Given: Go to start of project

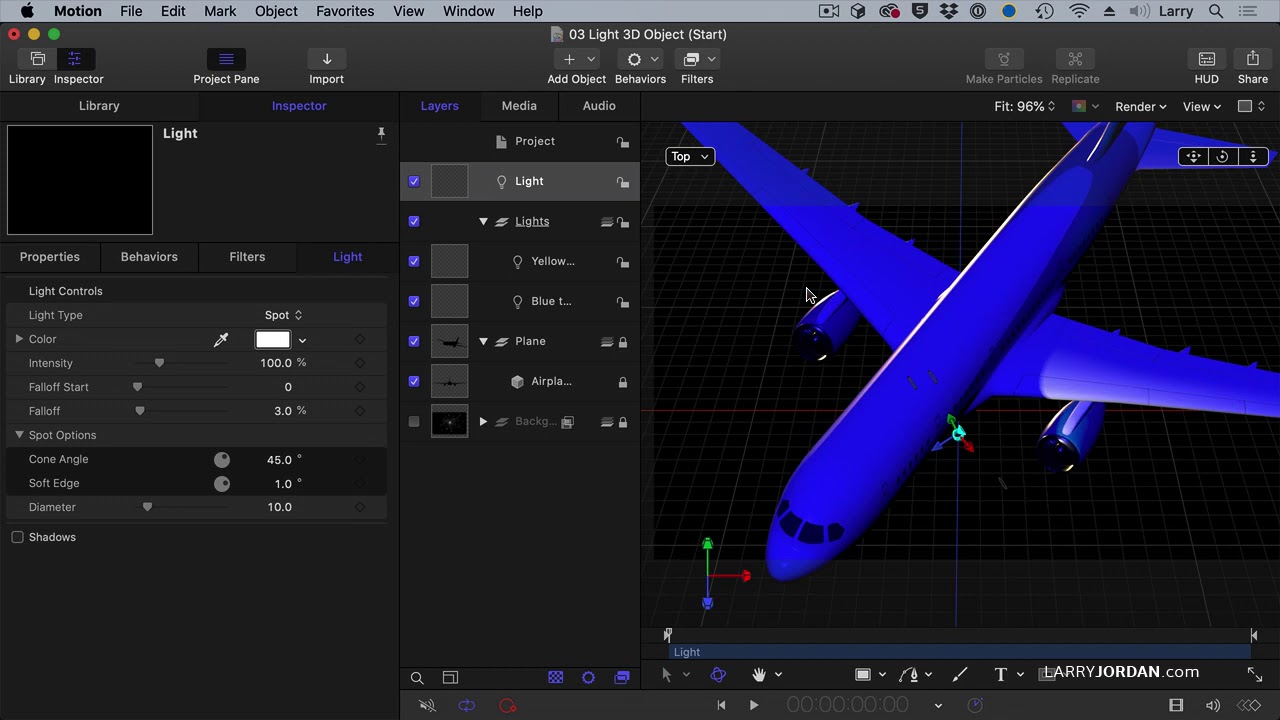Looking at the screenshot, I should 721,706.
